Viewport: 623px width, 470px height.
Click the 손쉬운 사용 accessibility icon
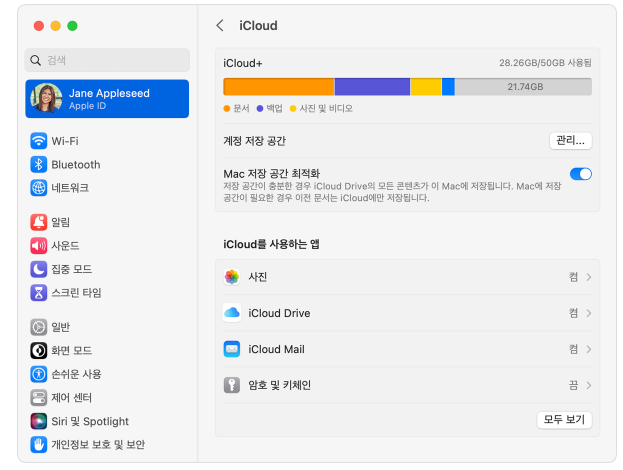click(39, 374)
